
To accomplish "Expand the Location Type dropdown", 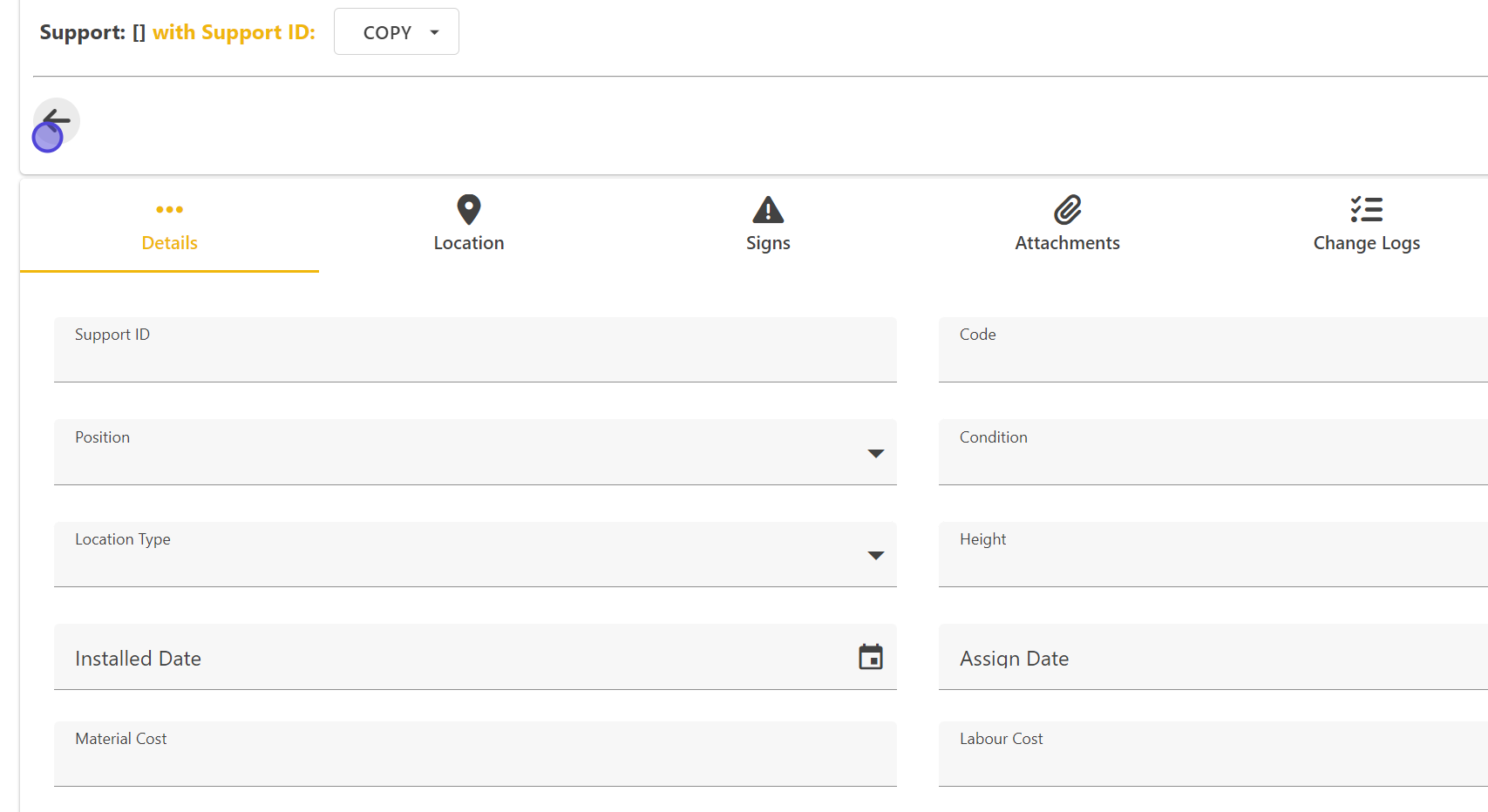I will point(875,555).
